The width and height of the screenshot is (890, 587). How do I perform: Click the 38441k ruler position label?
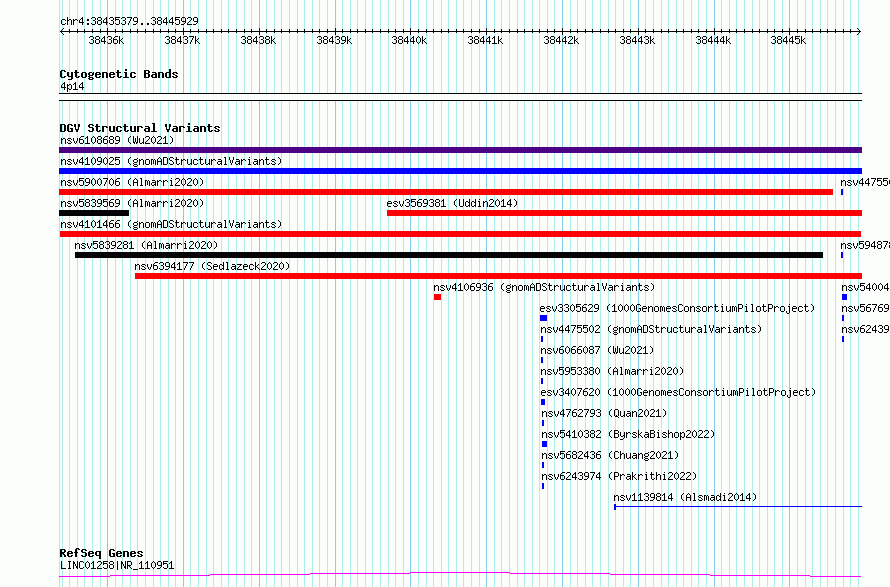pos(485,40)
